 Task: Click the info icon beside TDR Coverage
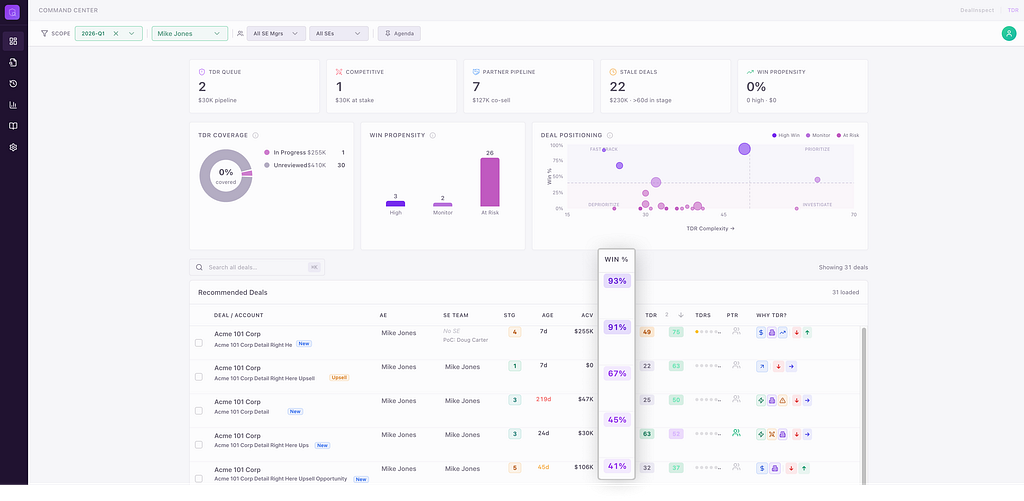tap(255, 135)
